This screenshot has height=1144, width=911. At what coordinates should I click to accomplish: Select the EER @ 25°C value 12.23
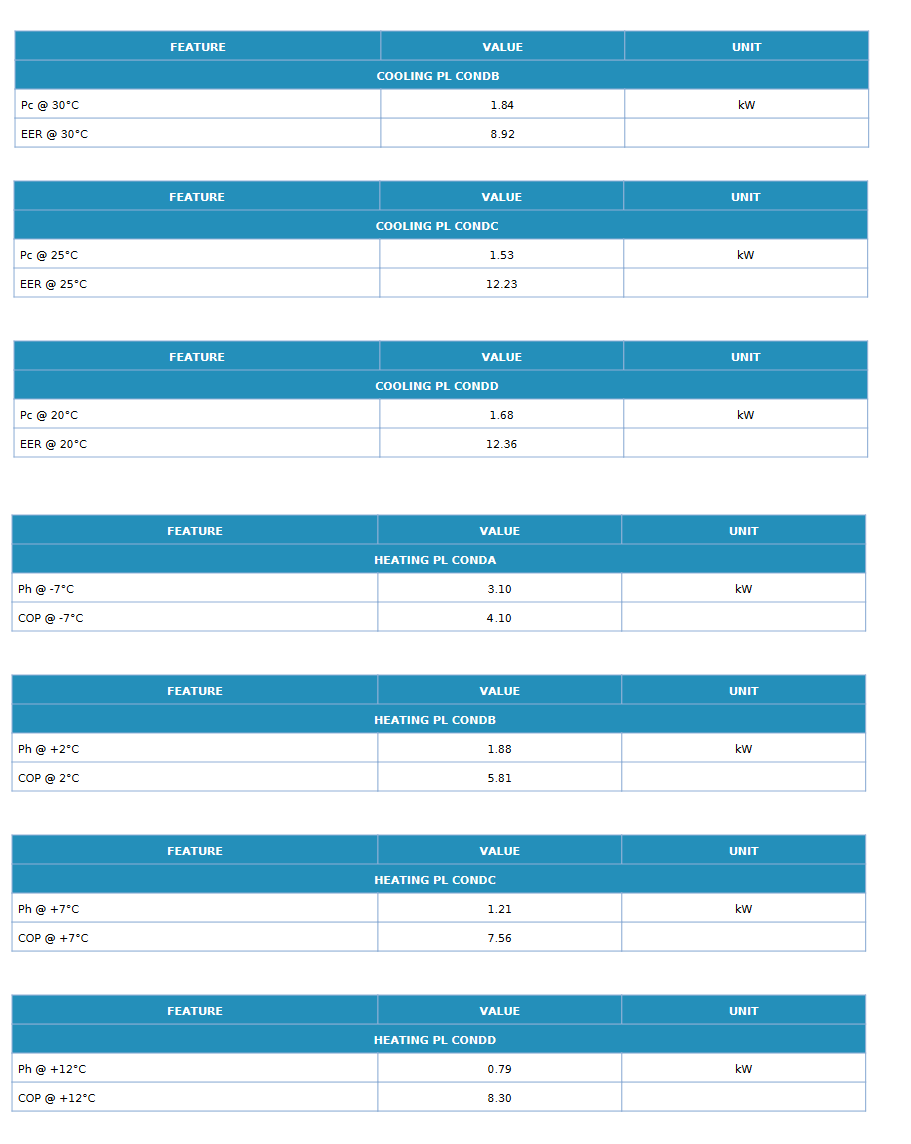coord(501,285)
